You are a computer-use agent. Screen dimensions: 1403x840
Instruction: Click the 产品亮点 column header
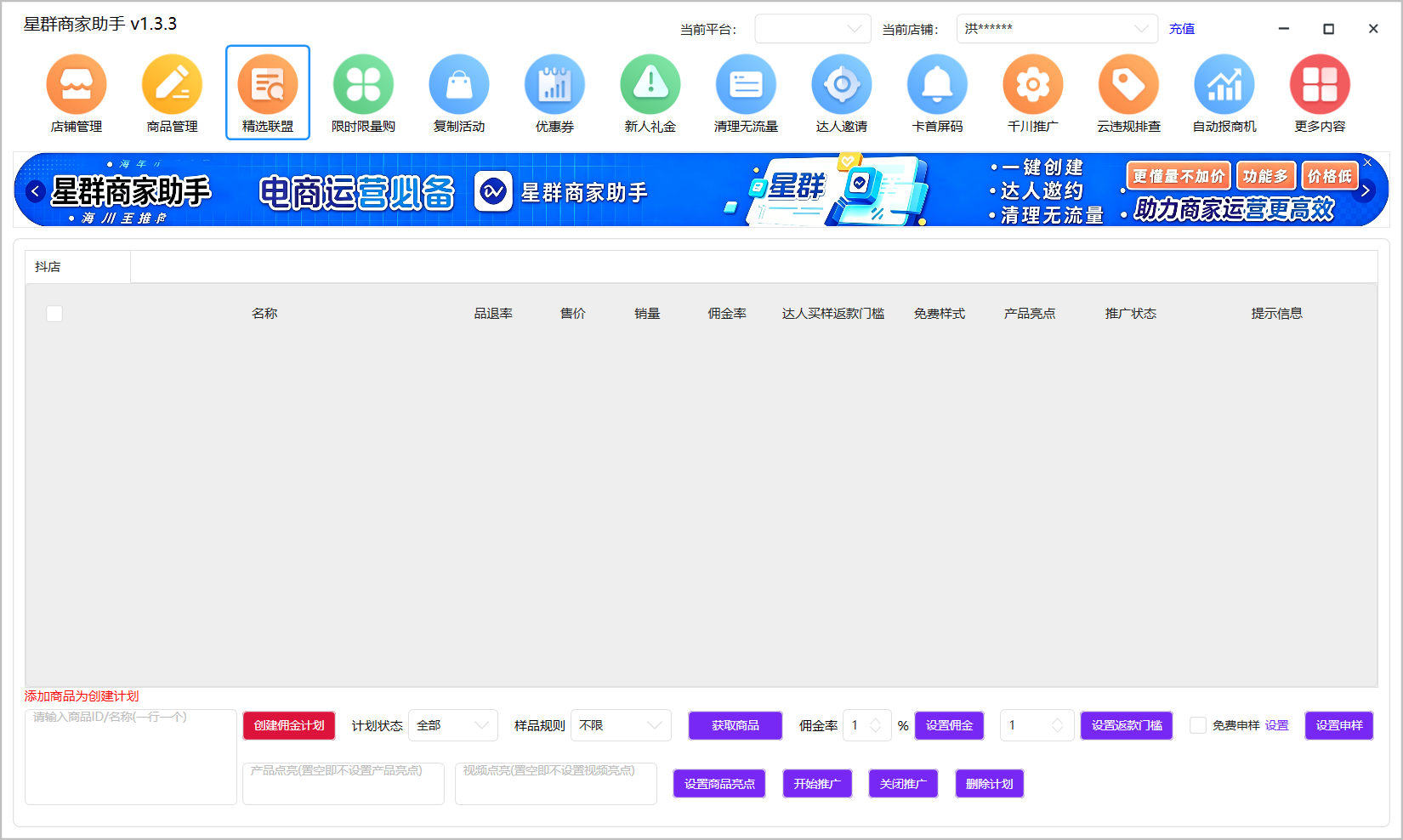(1030, 314)
